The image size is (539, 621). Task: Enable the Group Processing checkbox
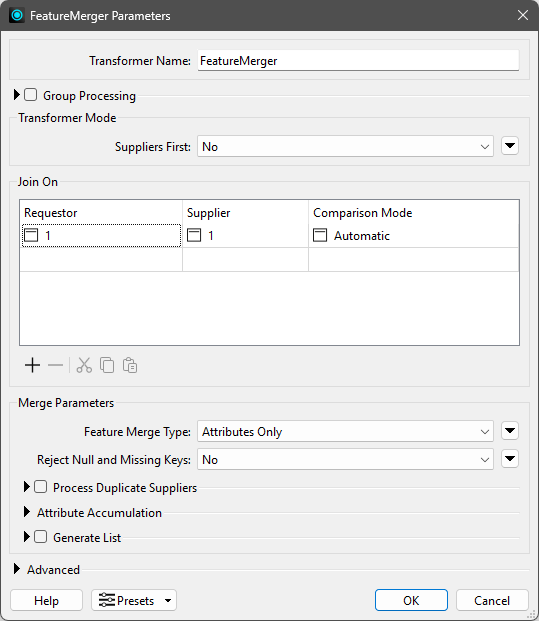pos(30,95)
